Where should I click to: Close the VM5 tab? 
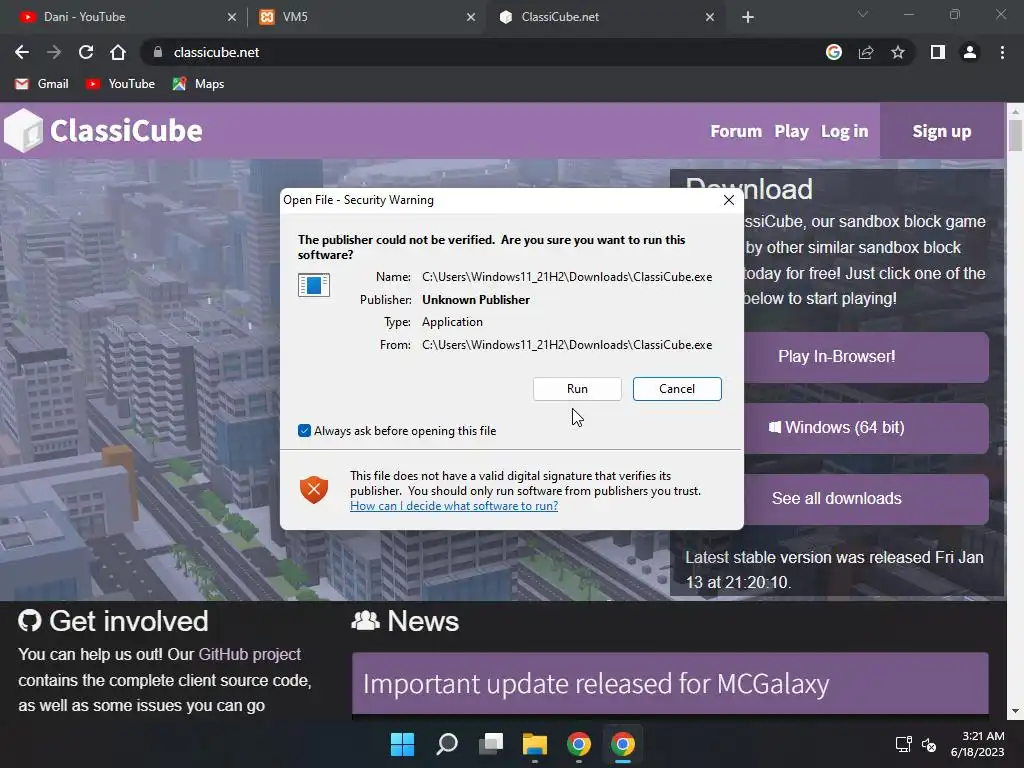pyautogui.click(x=471, y=17)
